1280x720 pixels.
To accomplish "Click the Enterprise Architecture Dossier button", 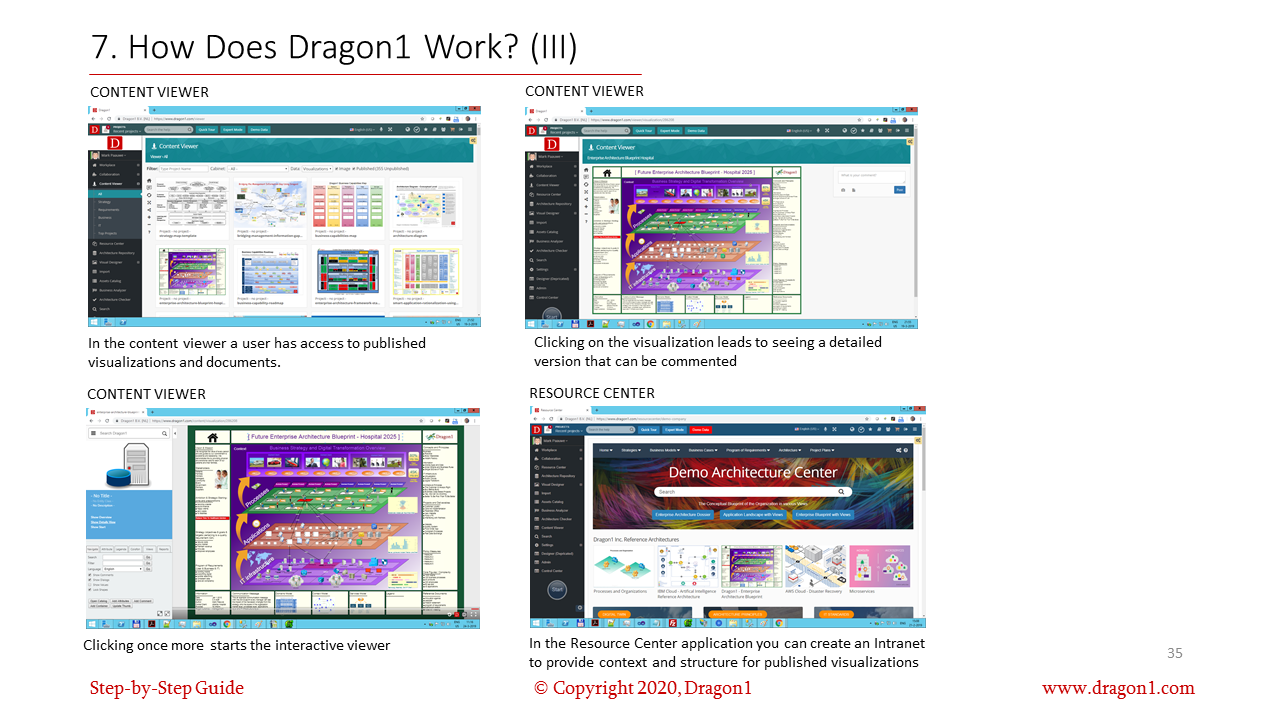I will [682, 514].
